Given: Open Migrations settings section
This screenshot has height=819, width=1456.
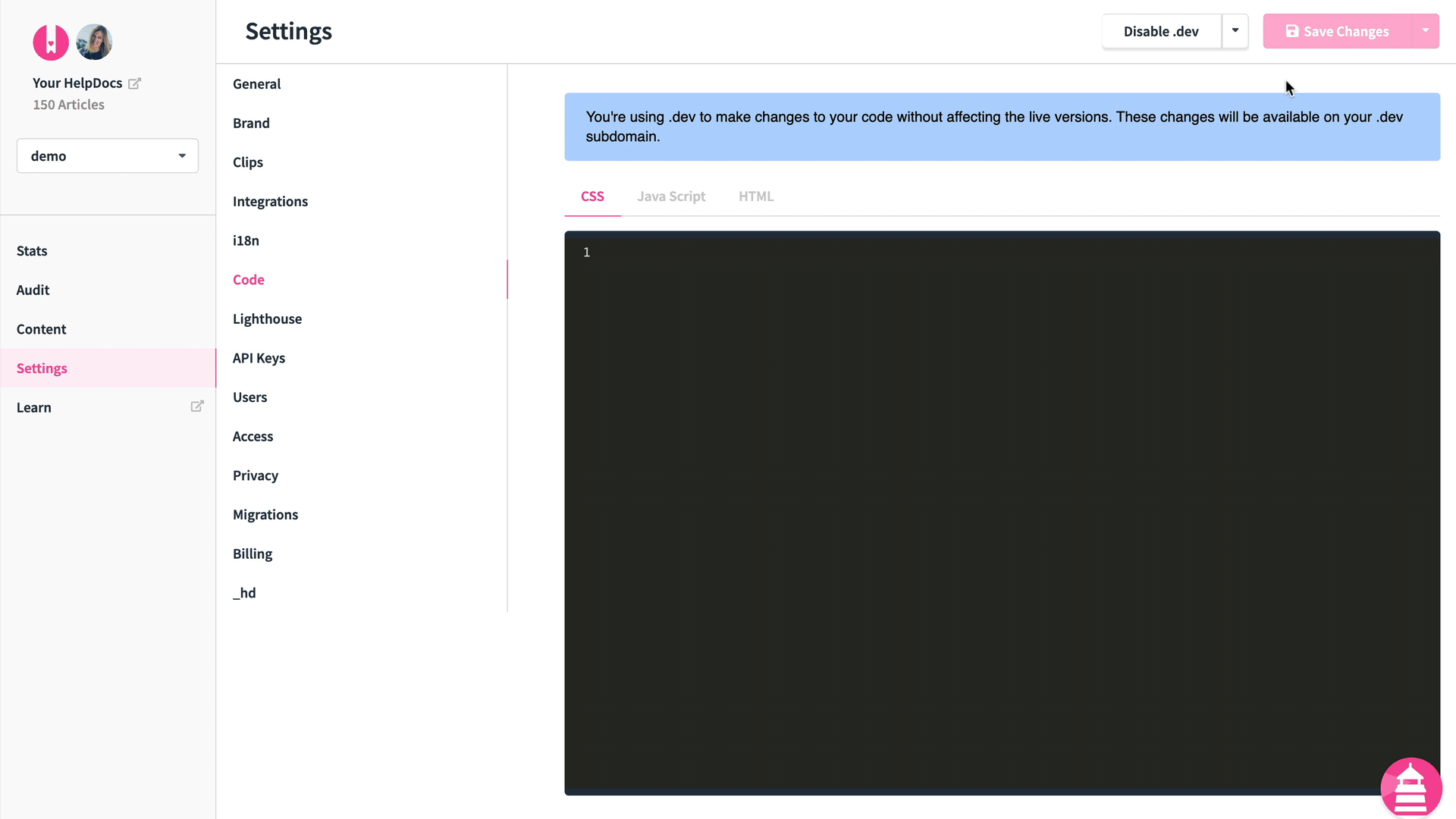Looking at the screenshot, I should pyautogui.click(x=265, y=515).
